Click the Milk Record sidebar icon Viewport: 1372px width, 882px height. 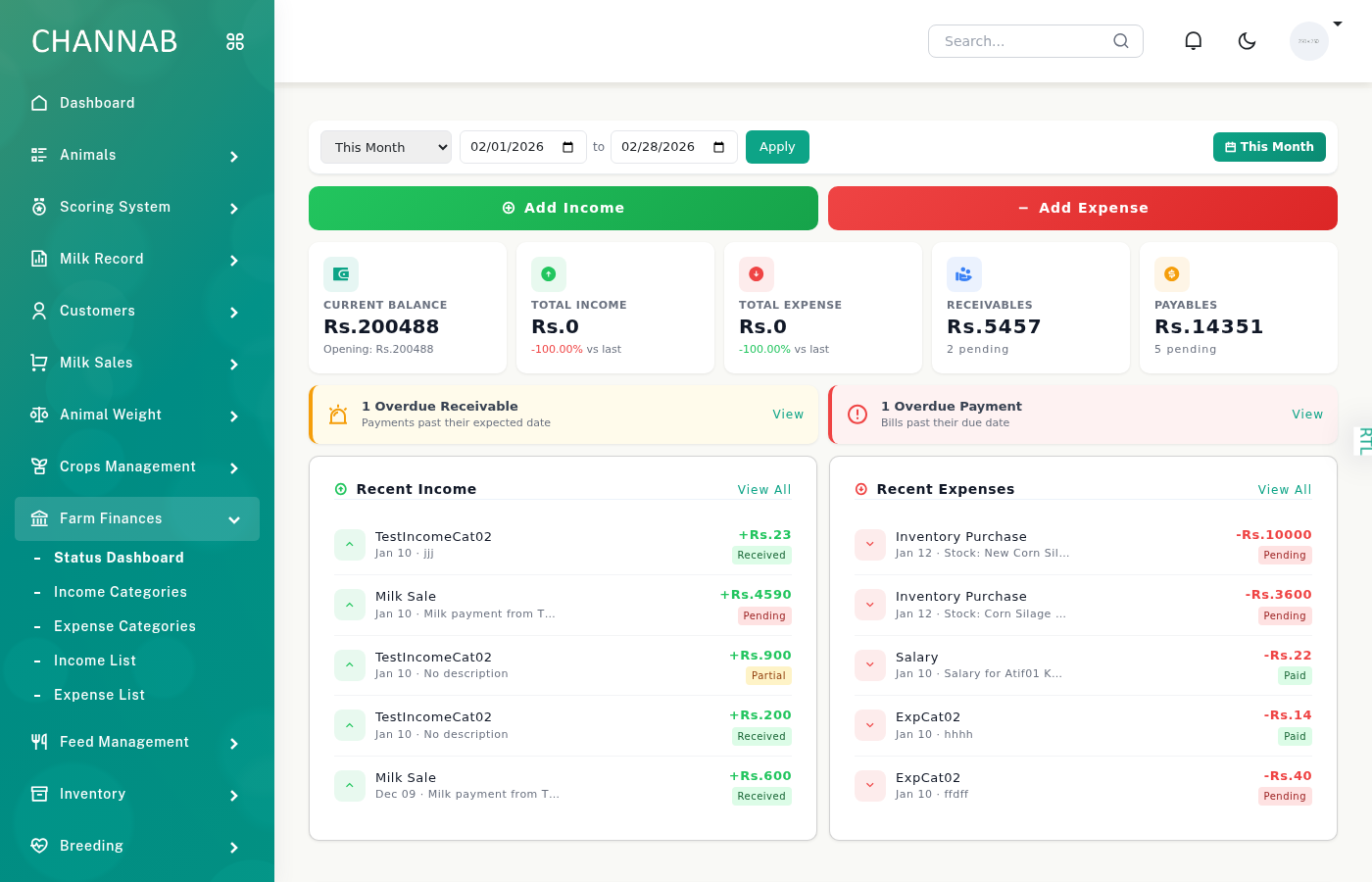pos(38,259)
